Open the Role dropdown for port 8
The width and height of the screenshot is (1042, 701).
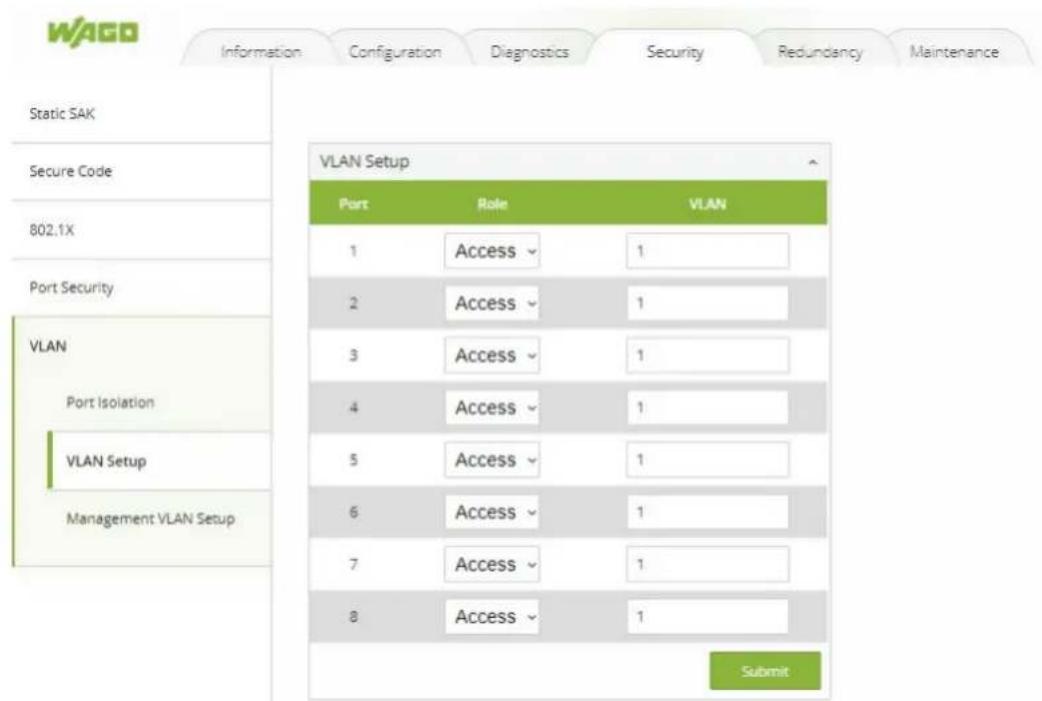point(492,617)
